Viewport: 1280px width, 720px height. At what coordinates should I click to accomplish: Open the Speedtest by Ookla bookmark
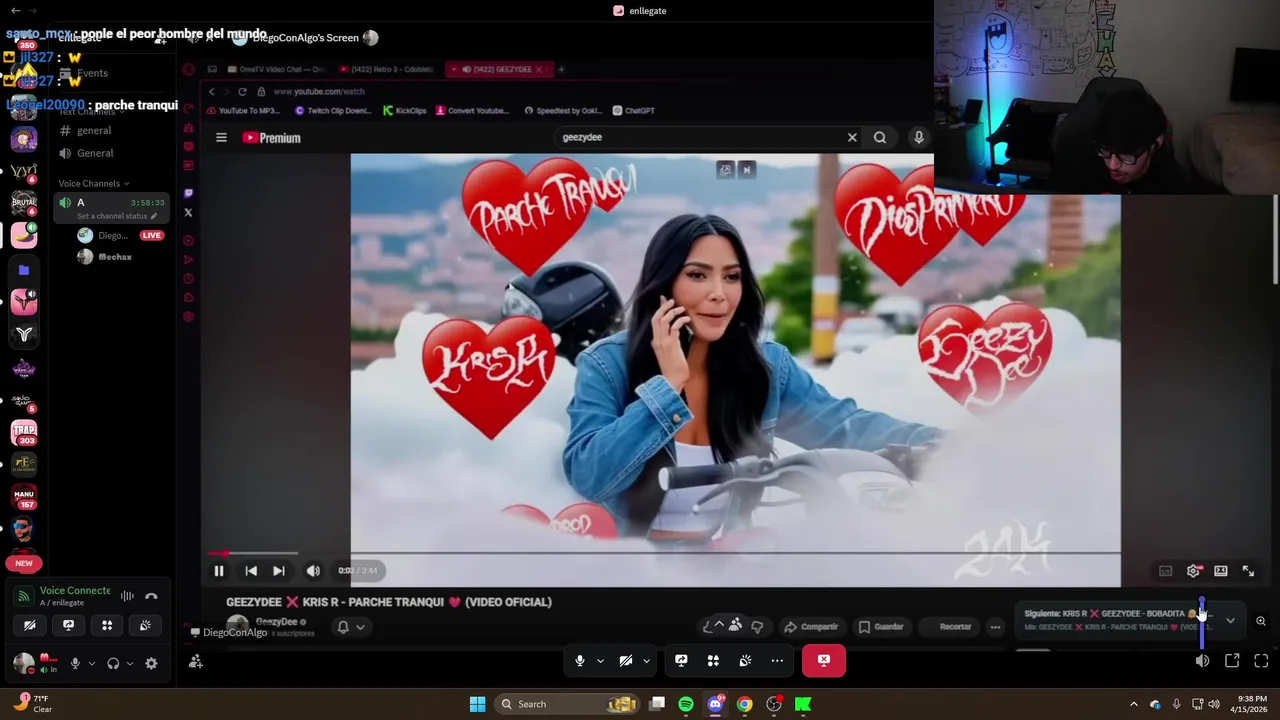pos(563,111)
